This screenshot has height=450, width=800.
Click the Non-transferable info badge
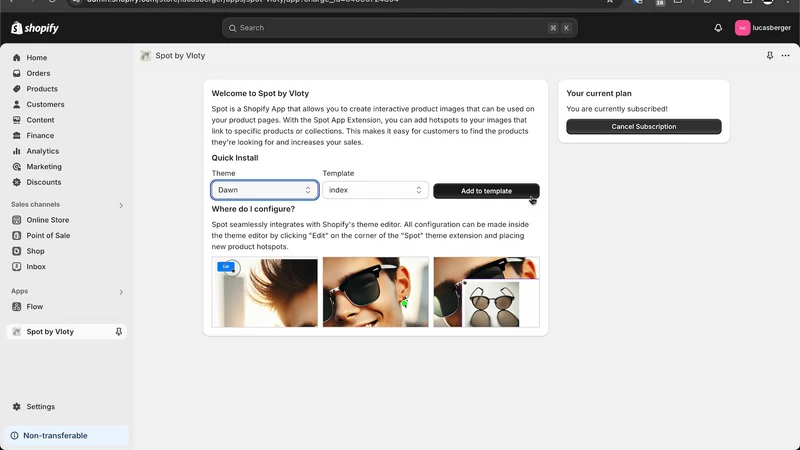pos(67,436)
